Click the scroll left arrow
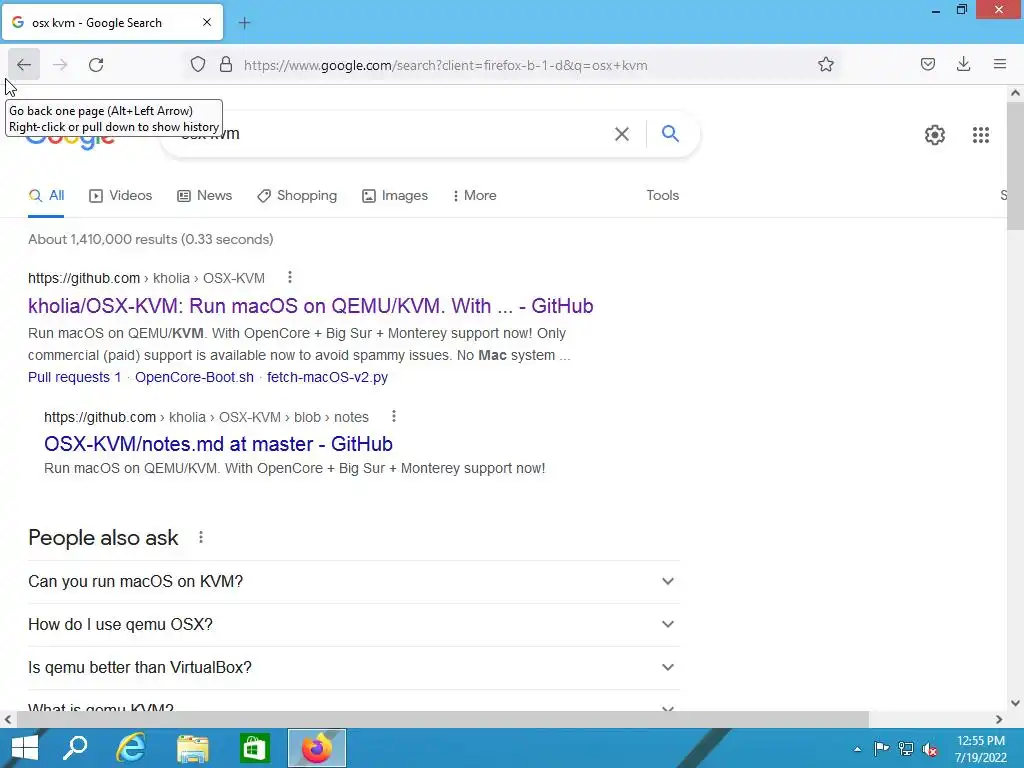This screenshot has height=768, width=1024. pyautogui.click(x=8, y=719)
